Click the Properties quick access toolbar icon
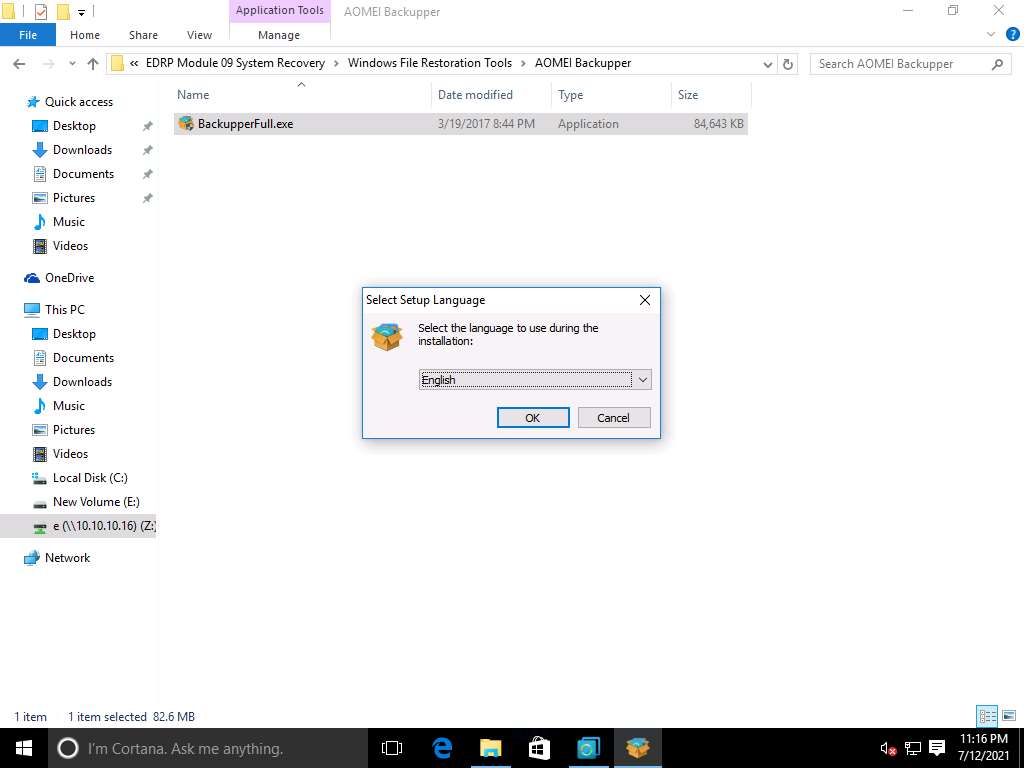This screenshot has height=768, width=1024. (x=40, y=11)
